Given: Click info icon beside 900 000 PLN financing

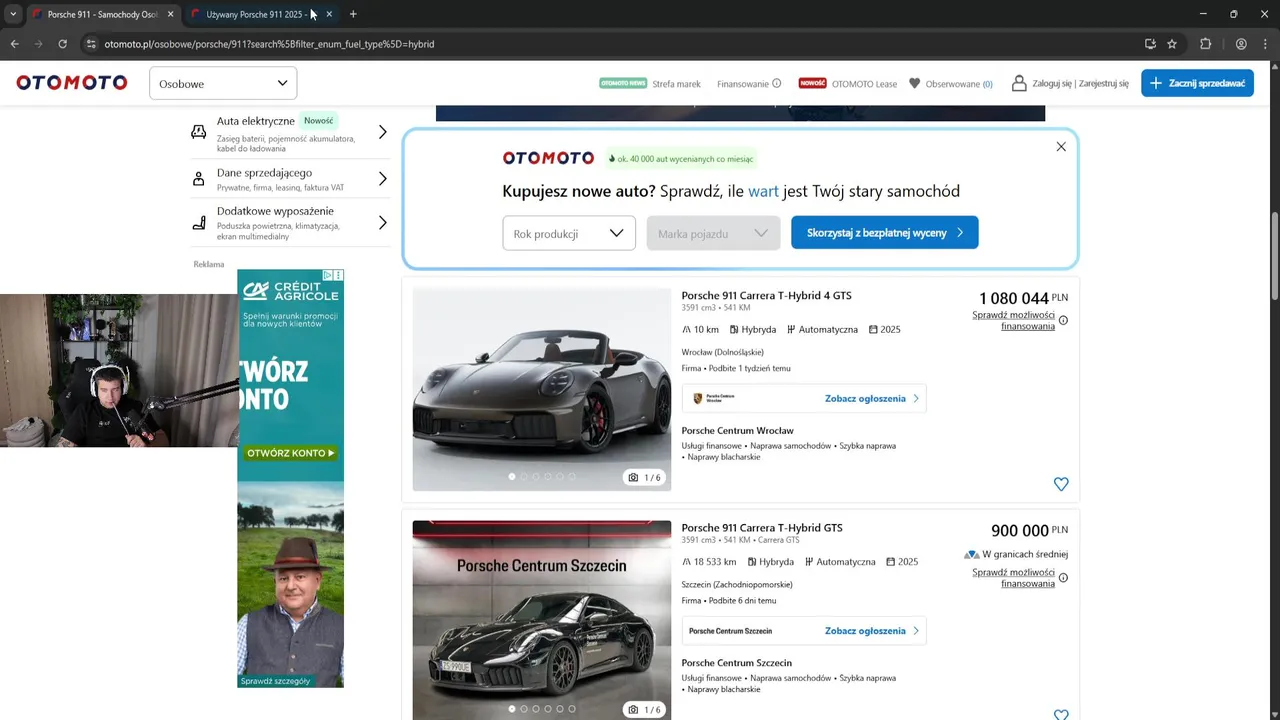Looking at the screenshot, I should (1063, 578).
